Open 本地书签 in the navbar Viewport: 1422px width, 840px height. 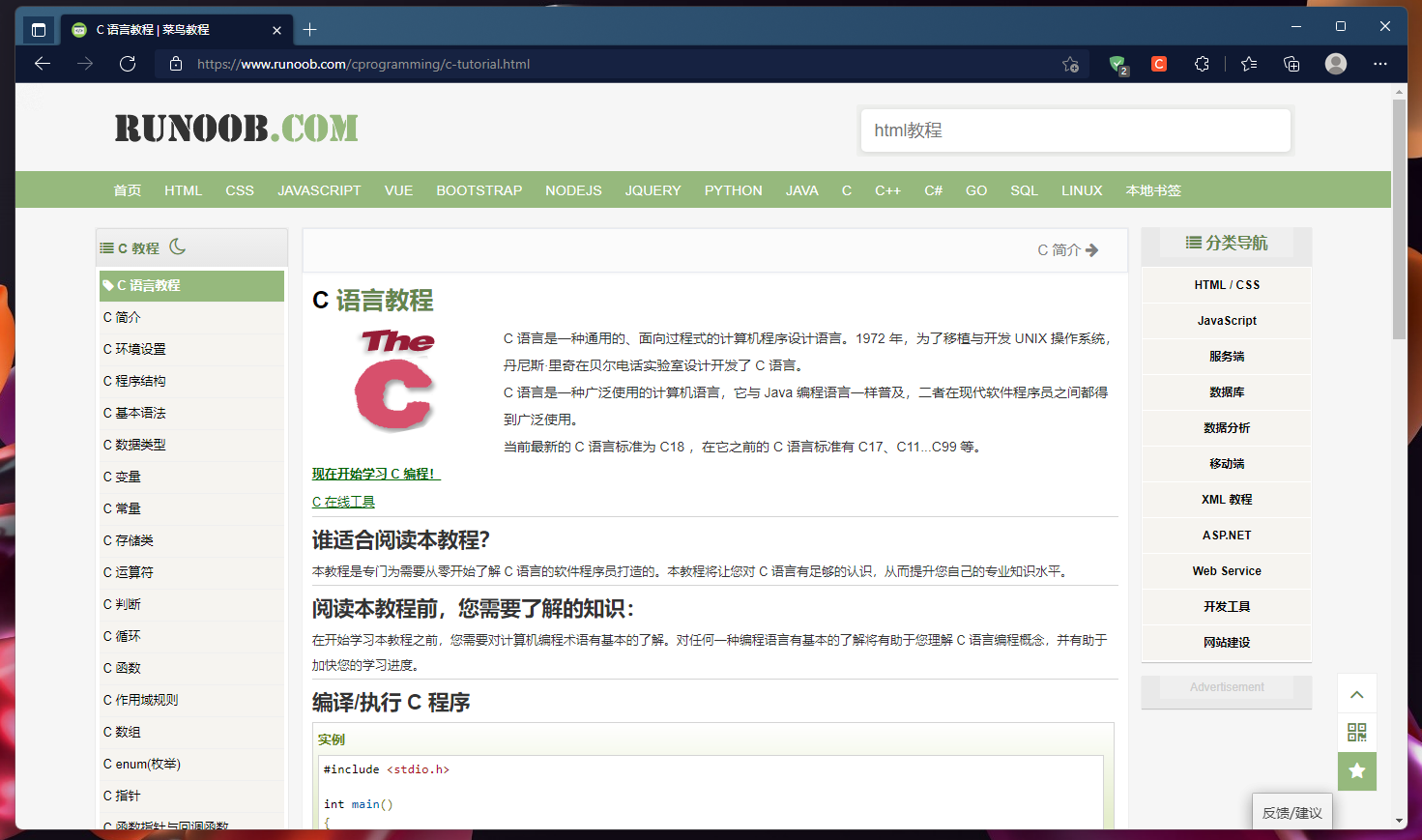(1153, 190)
